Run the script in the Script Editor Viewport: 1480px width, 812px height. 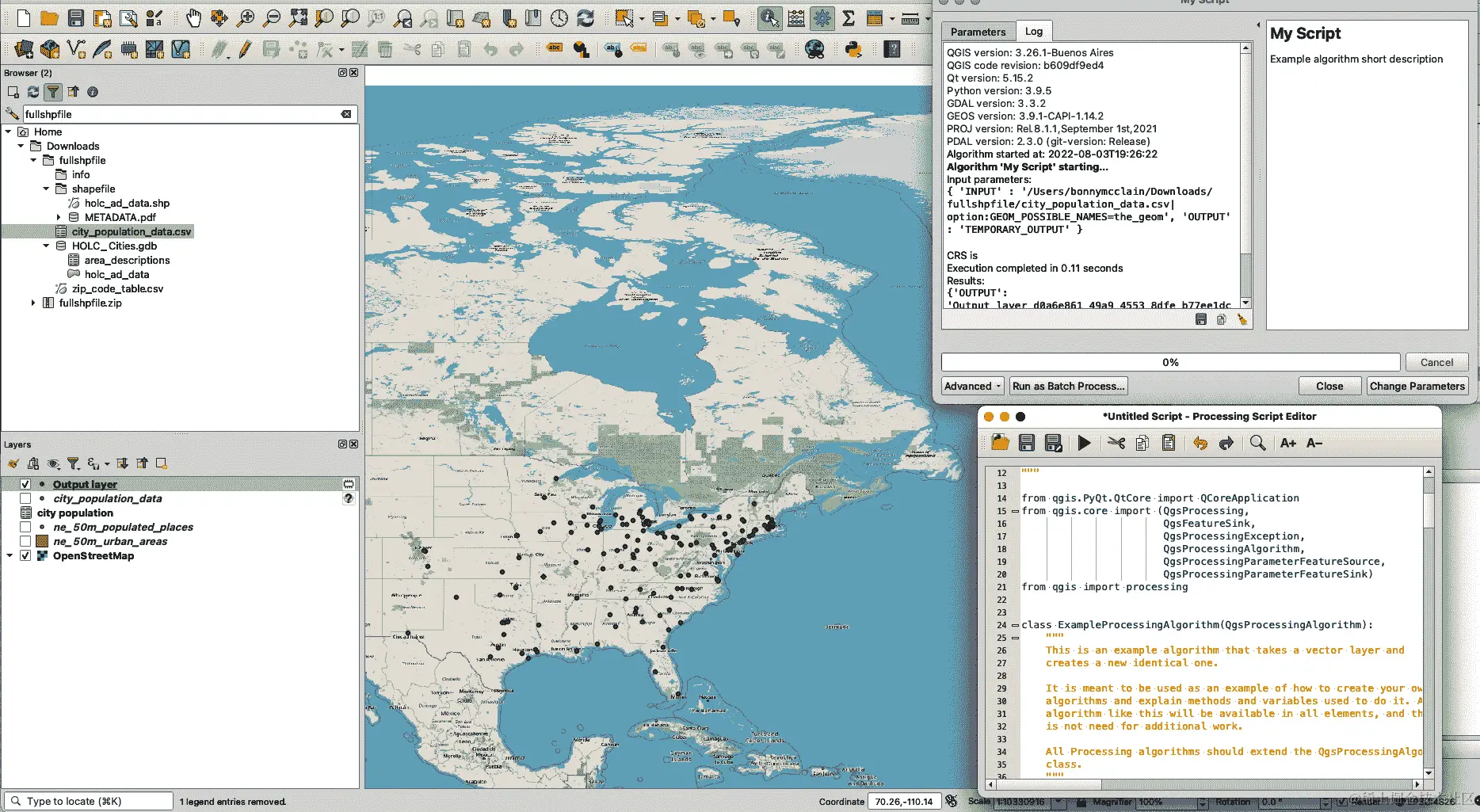1085,444
